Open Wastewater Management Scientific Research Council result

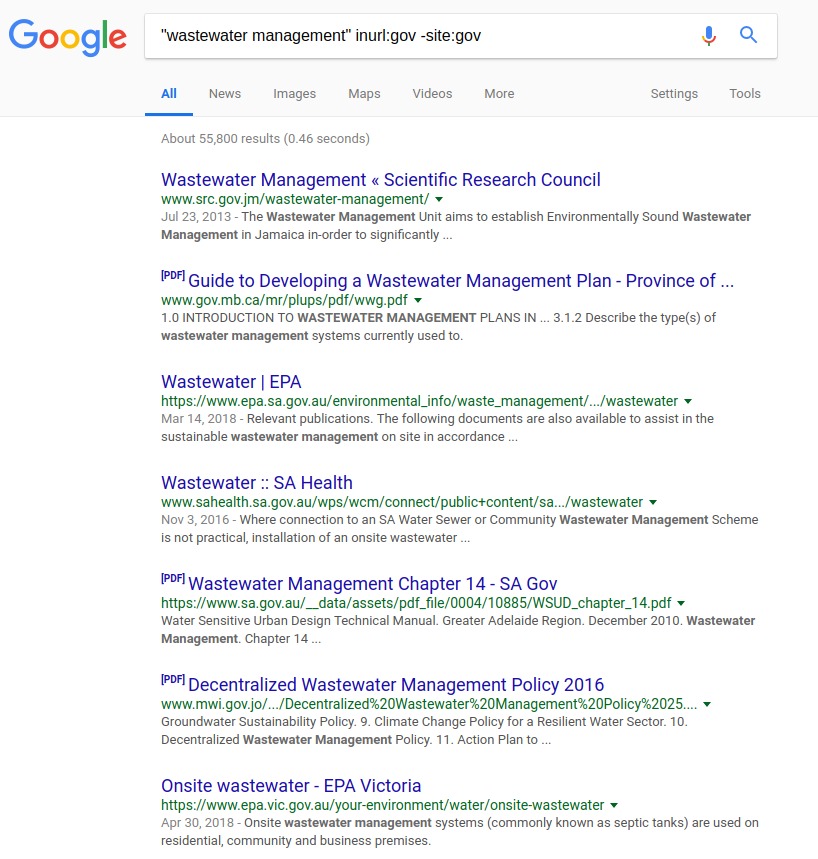tap(381, 180)
